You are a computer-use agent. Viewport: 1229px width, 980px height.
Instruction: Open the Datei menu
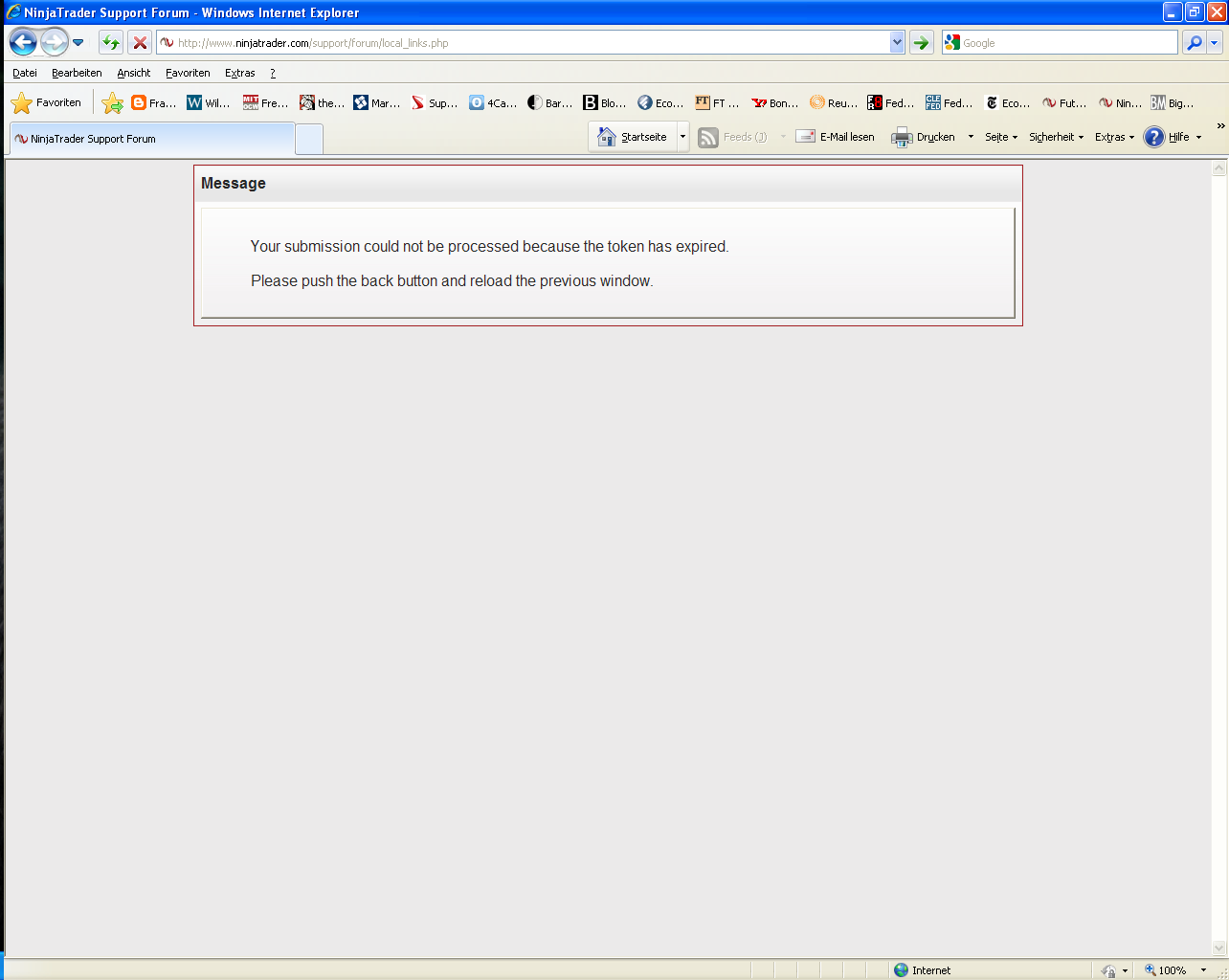pos(25,73)
